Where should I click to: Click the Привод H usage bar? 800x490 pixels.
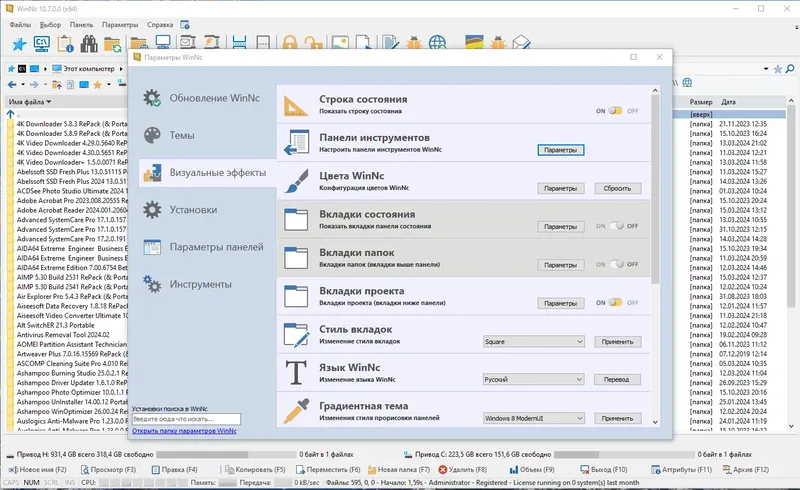226,454
